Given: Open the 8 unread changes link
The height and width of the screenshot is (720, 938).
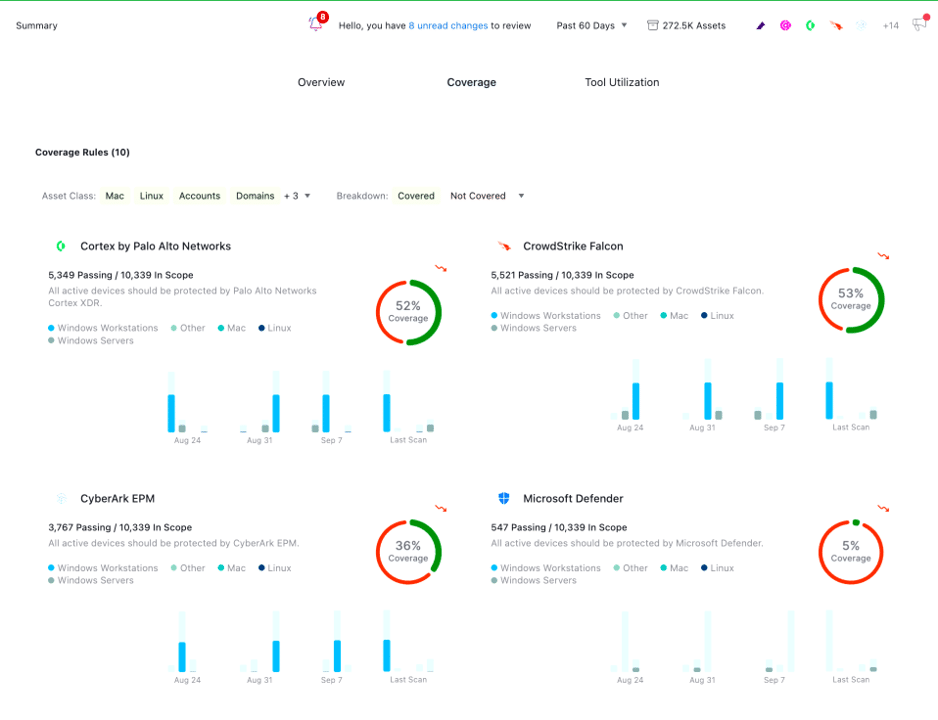Looking at the screenshot, I should tap(448, 26).
